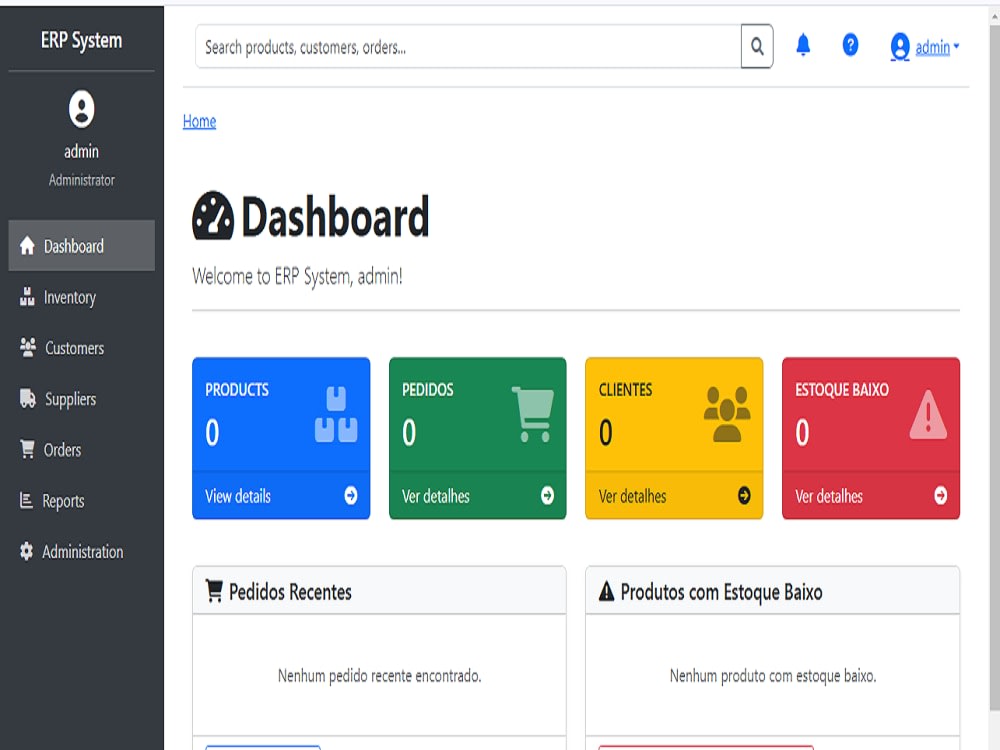Focus the search products, customers, orders field

468,47
